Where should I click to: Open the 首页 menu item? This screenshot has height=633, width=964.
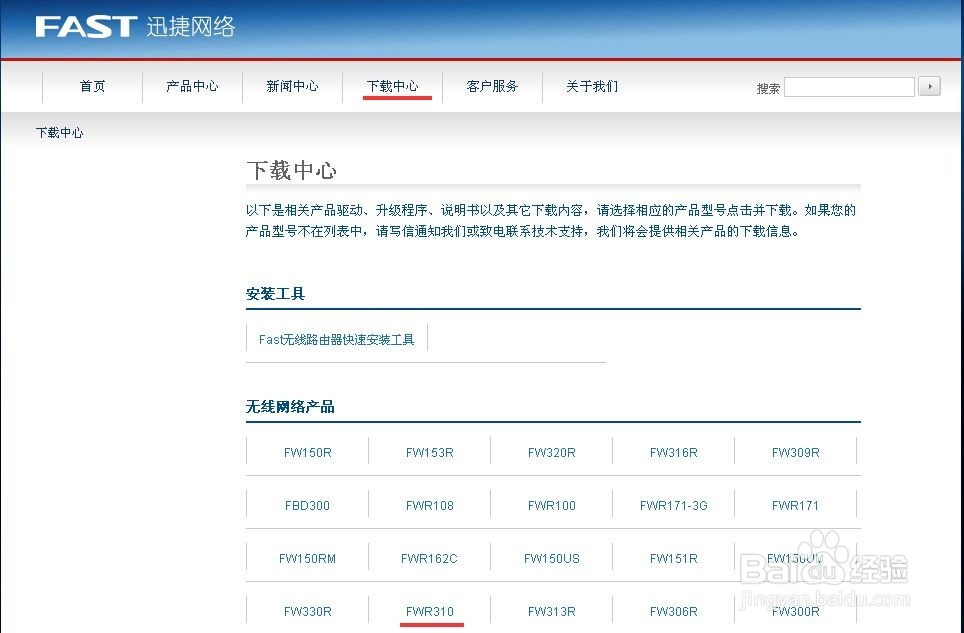coord(92,86)
